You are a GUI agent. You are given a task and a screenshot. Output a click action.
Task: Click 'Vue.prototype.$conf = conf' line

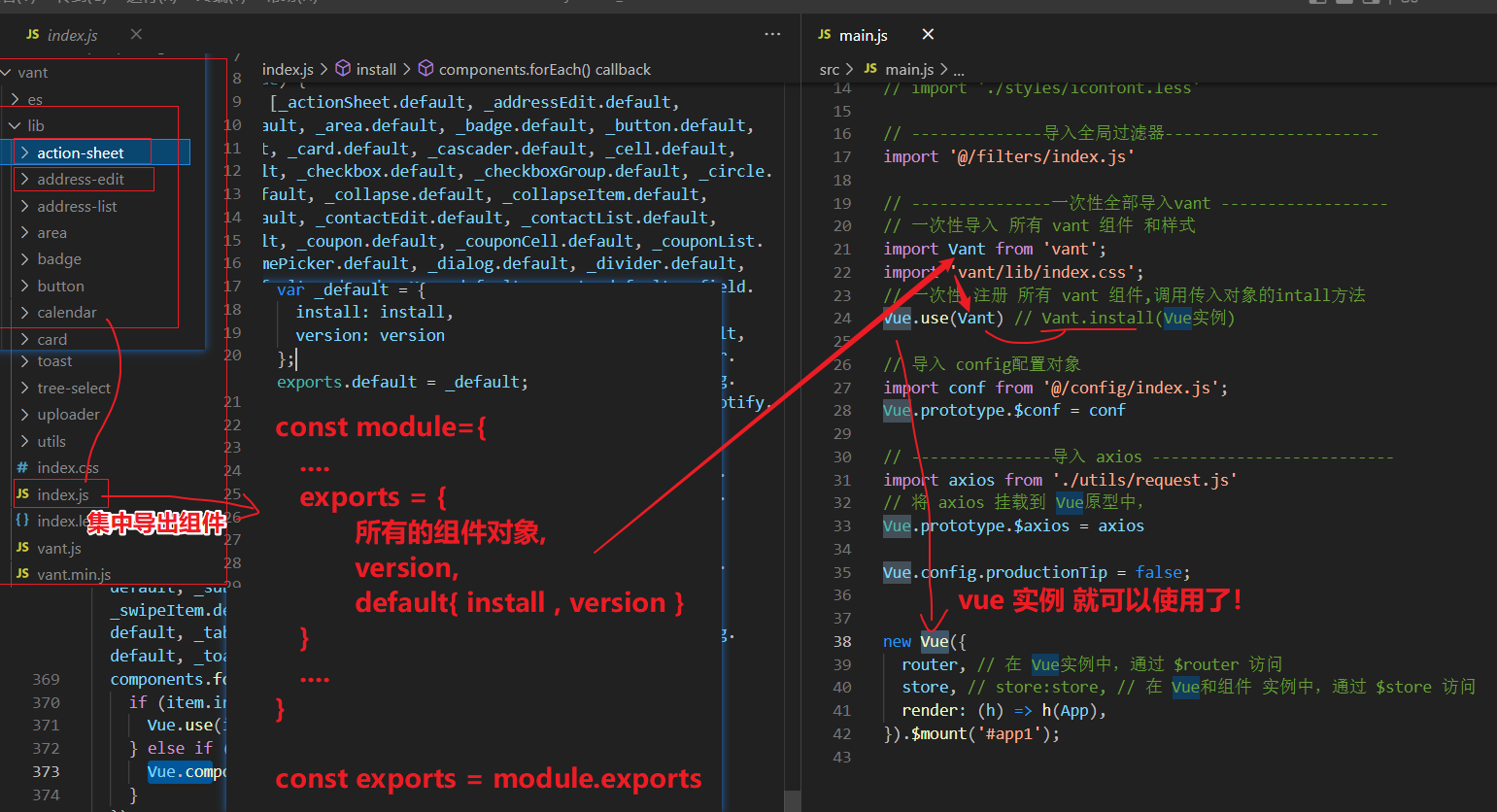(1004, 410)
